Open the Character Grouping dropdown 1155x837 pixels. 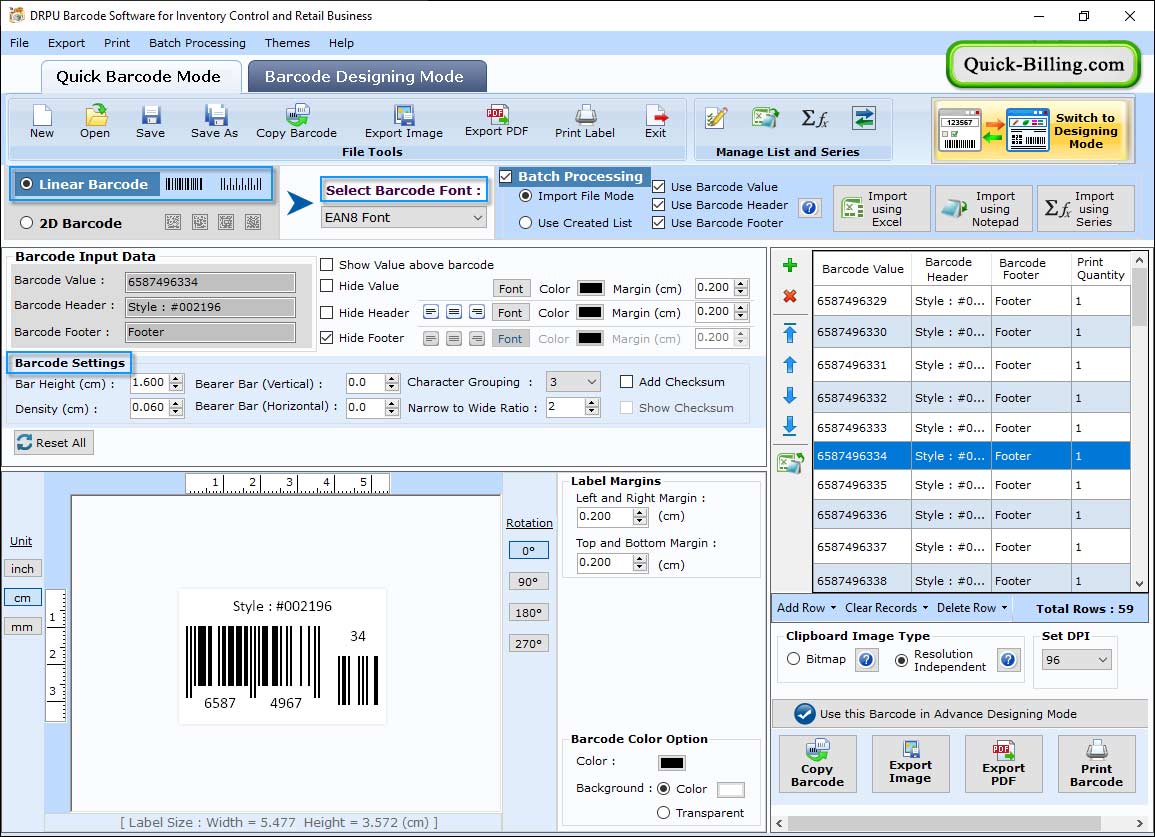tap(573, 382)
